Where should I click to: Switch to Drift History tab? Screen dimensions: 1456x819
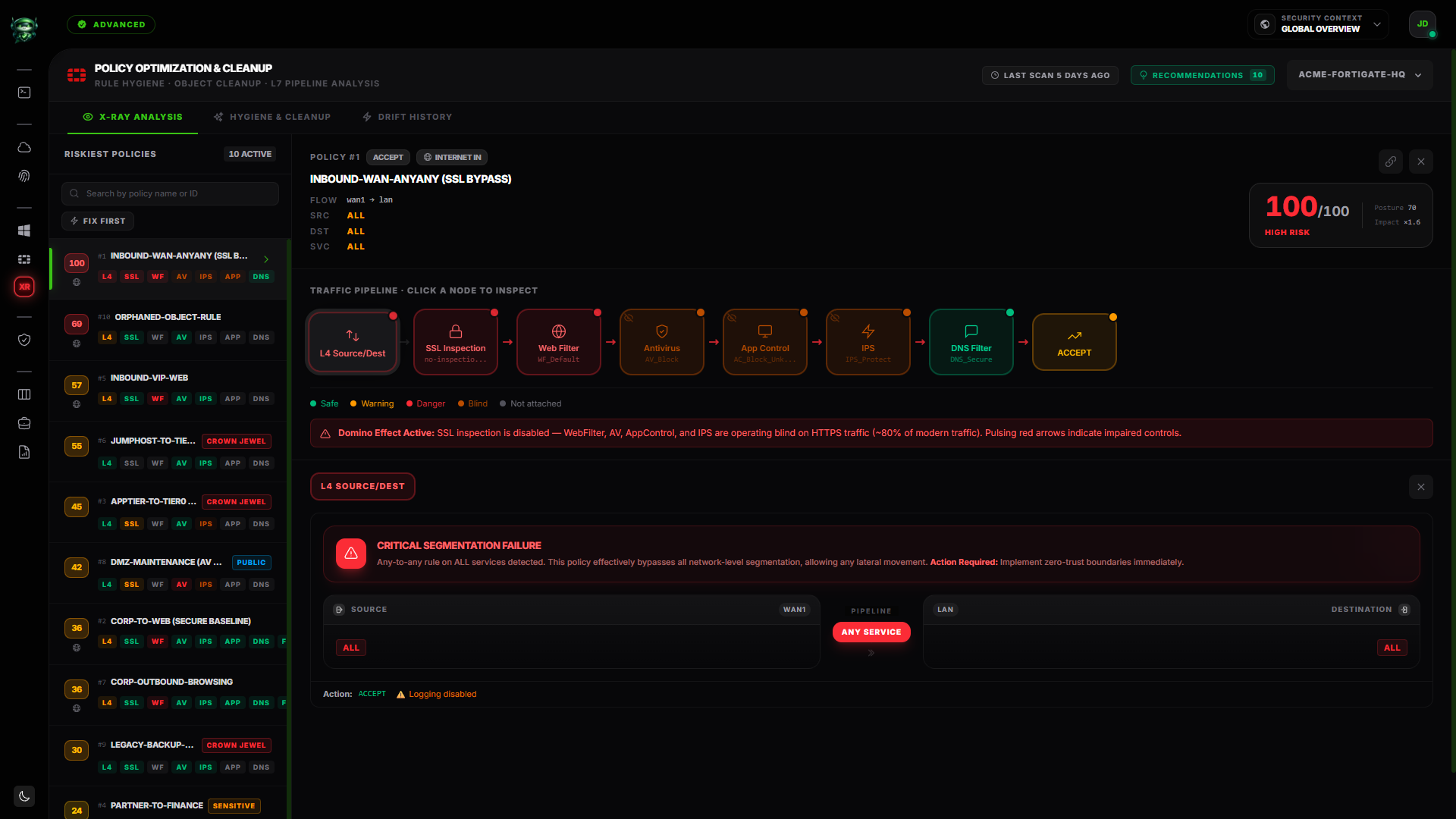pyautogui.click(x=407, y=117)
